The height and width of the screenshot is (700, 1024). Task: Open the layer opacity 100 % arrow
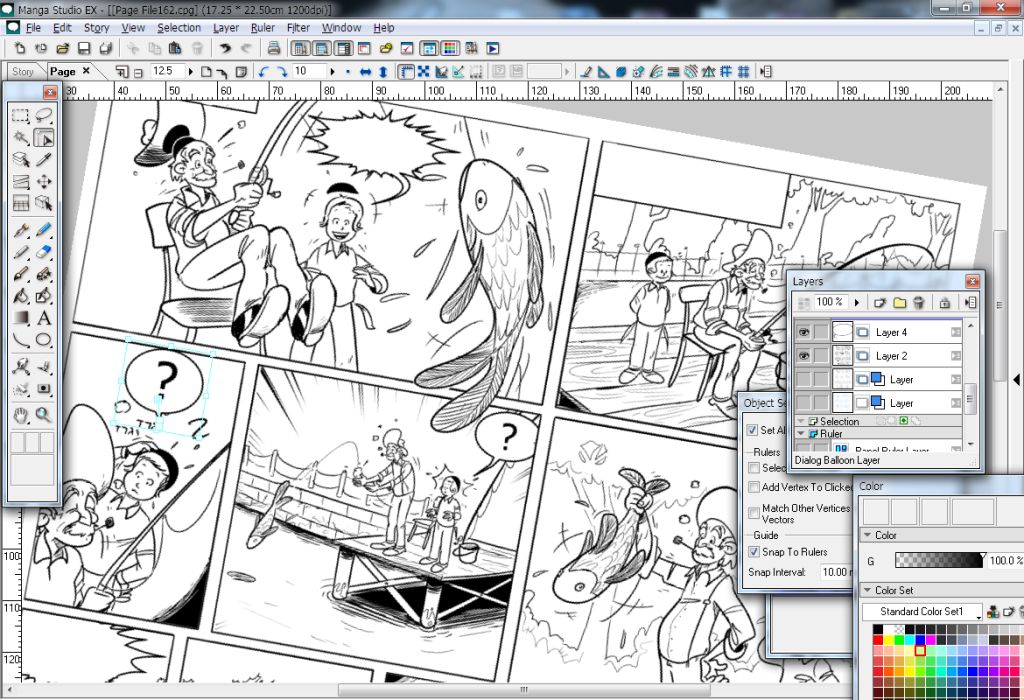(857, 302)
